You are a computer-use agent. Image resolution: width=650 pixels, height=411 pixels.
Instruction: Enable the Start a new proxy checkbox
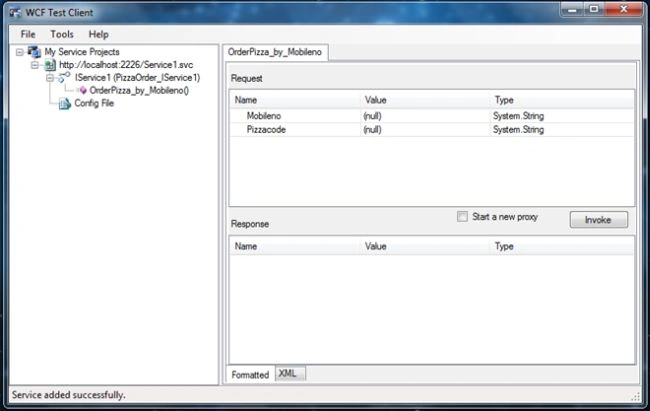pyautogui.click(x=462, y=216)
